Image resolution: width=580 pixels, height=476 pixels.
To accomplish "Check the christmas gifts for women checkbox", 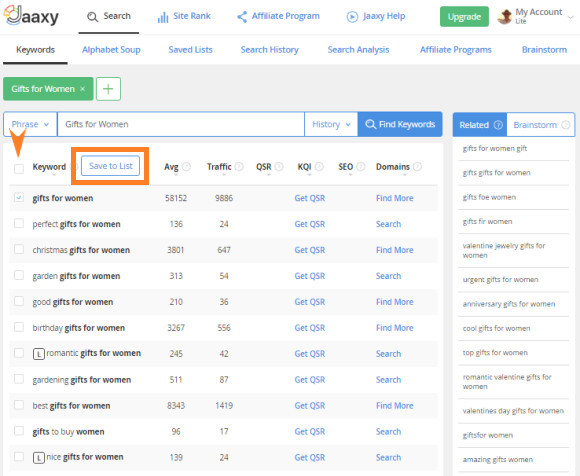I will coord(19,249).
